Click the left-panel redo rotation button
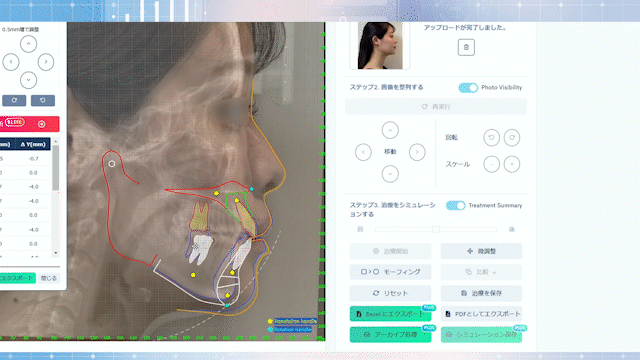Screen dimensions: 640x360 [14, 100]
